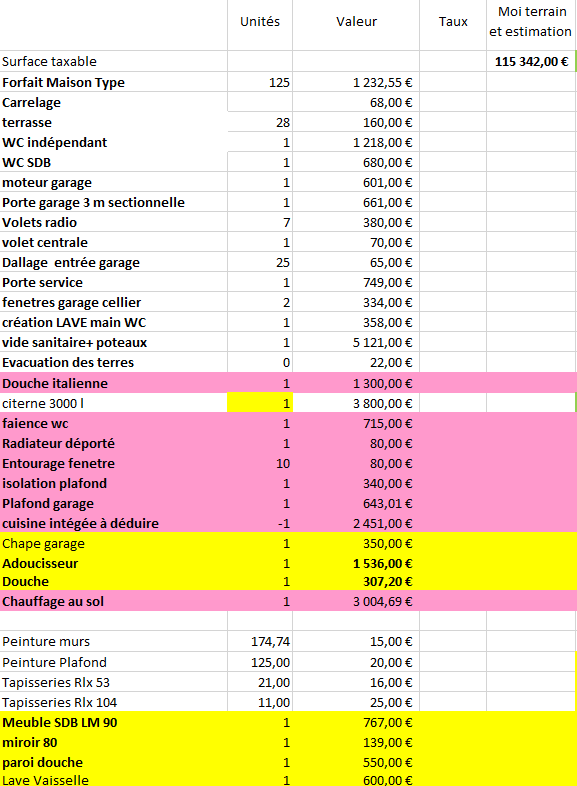Click the paroi douche value 550,00 €
Screen dimensions: 577x786
tap(356, 762)
